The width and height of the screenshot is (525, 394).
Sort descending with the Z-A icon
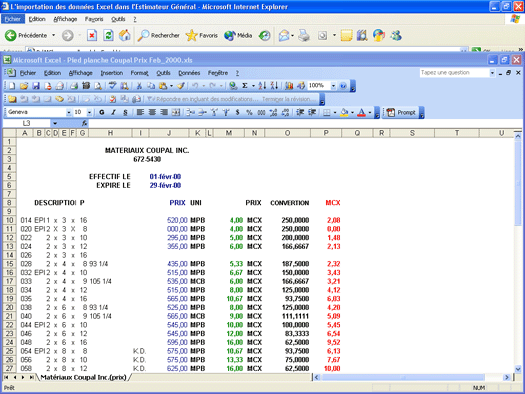274,86
